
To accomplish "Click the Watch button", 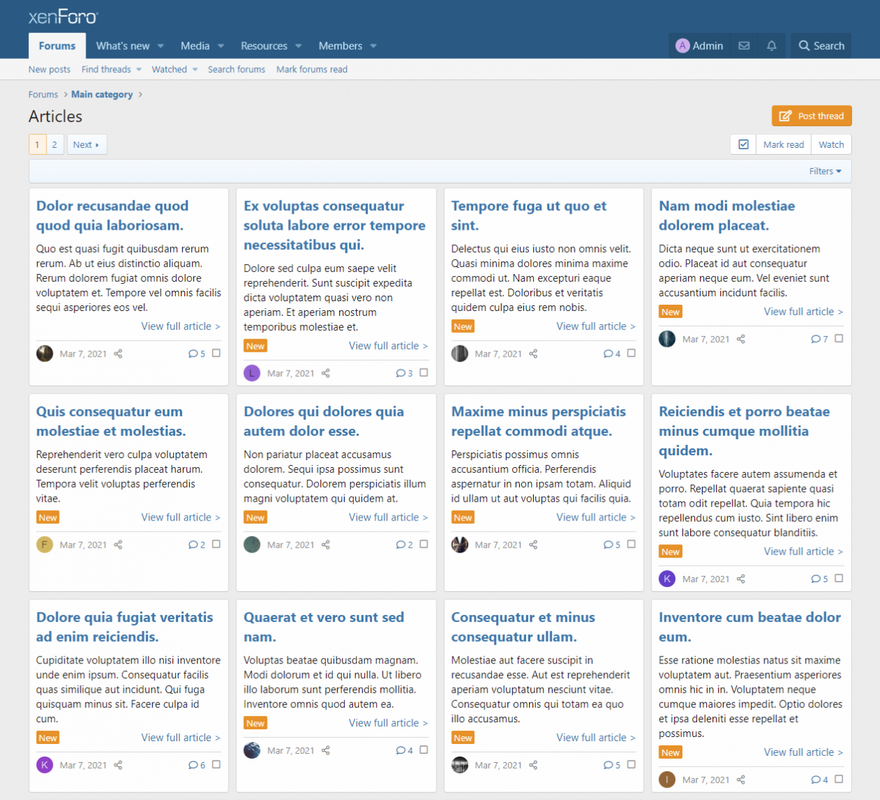I will pos(831,145).
